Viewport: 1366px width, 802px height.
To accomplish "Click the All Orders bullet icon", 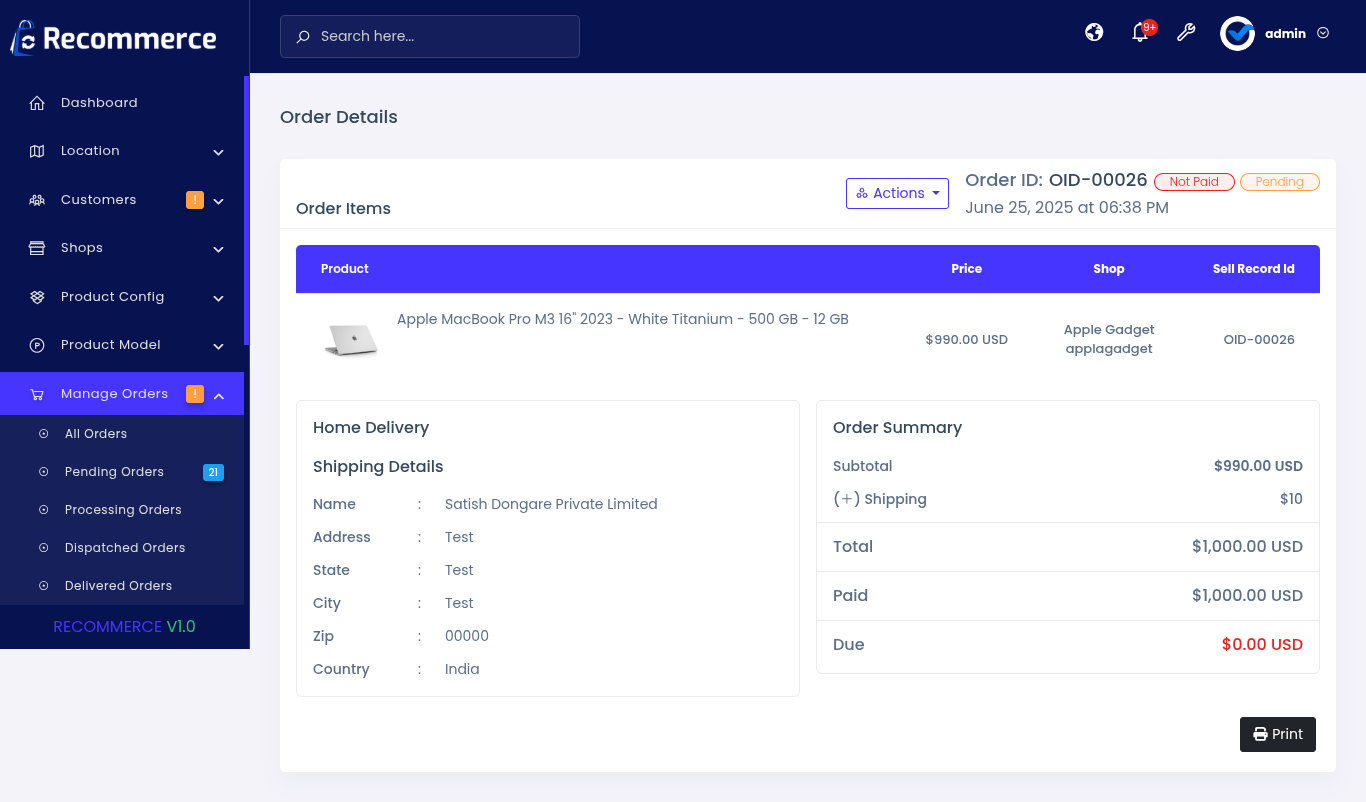I will 43,434.
